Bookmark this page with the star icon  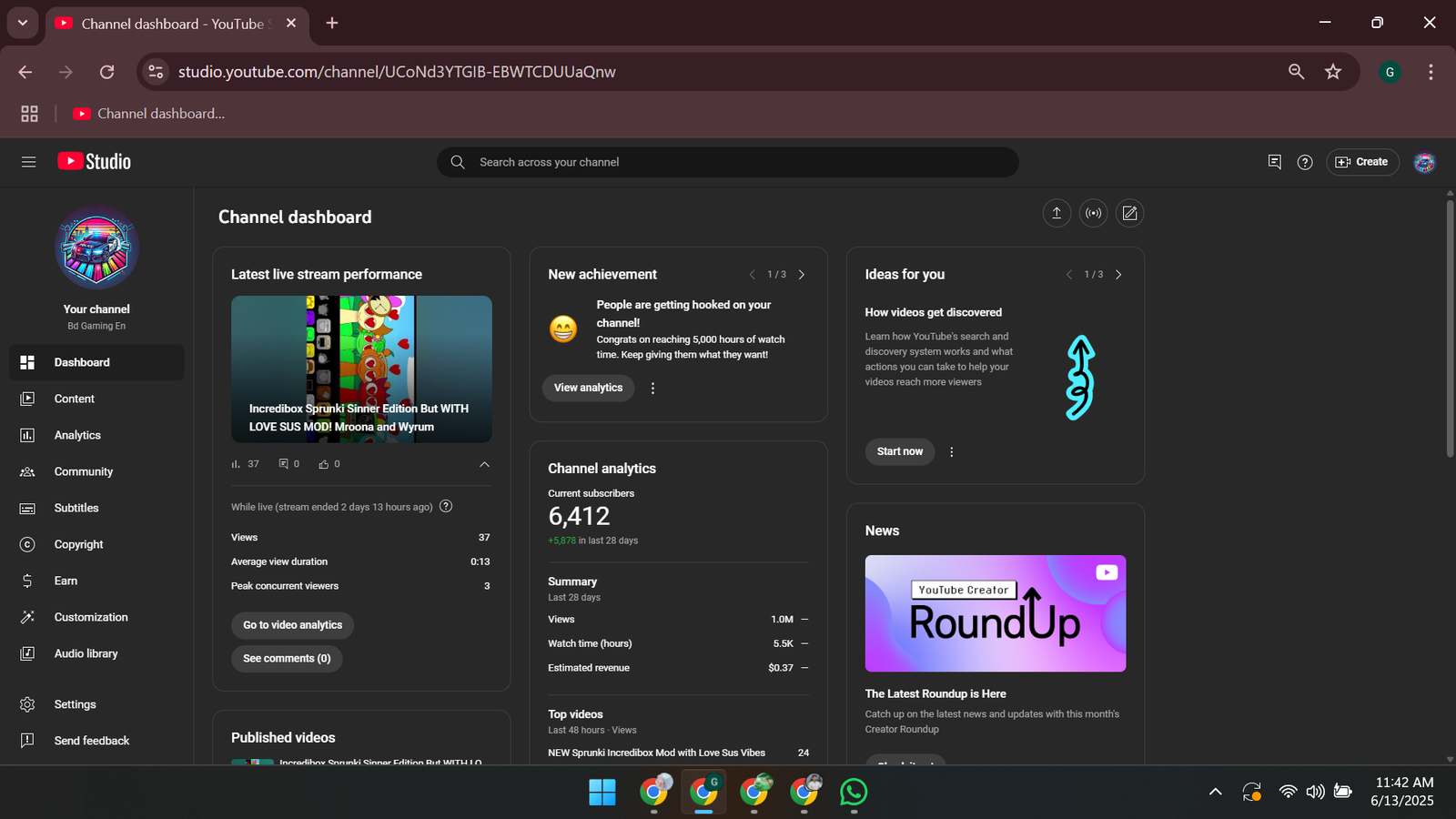pos(1333,72)
